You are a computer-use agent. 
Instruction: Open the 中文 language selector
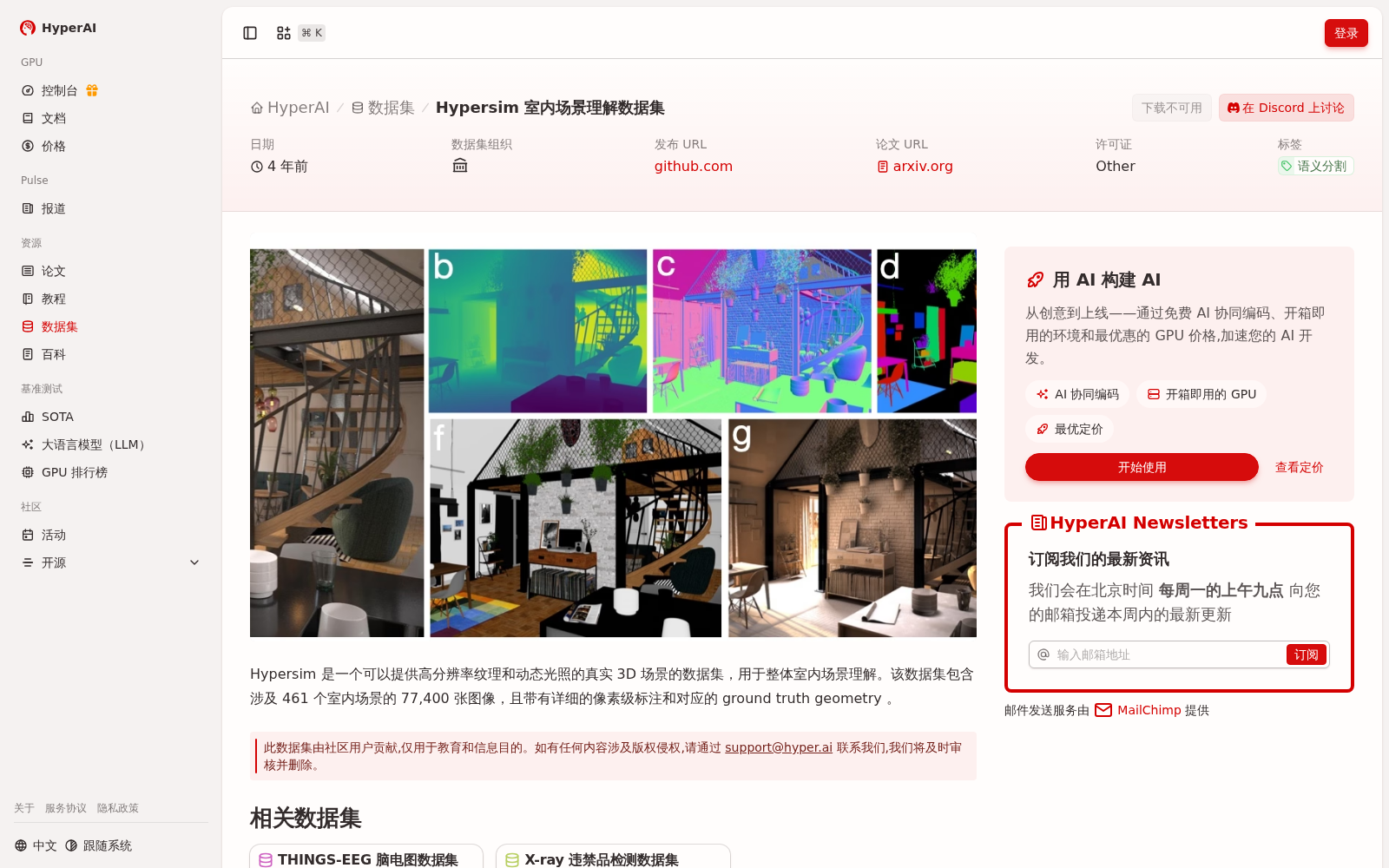pos(36,845)
